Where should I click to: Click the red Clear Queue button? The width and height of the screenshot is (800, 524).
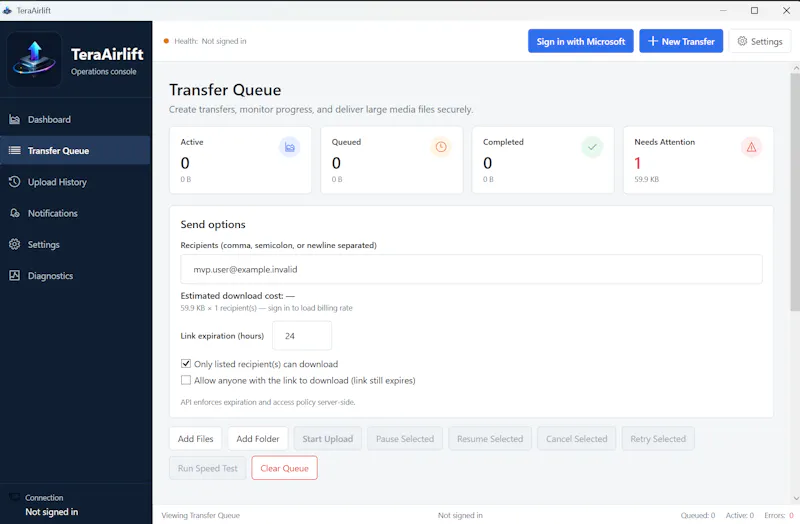point(284,468)
